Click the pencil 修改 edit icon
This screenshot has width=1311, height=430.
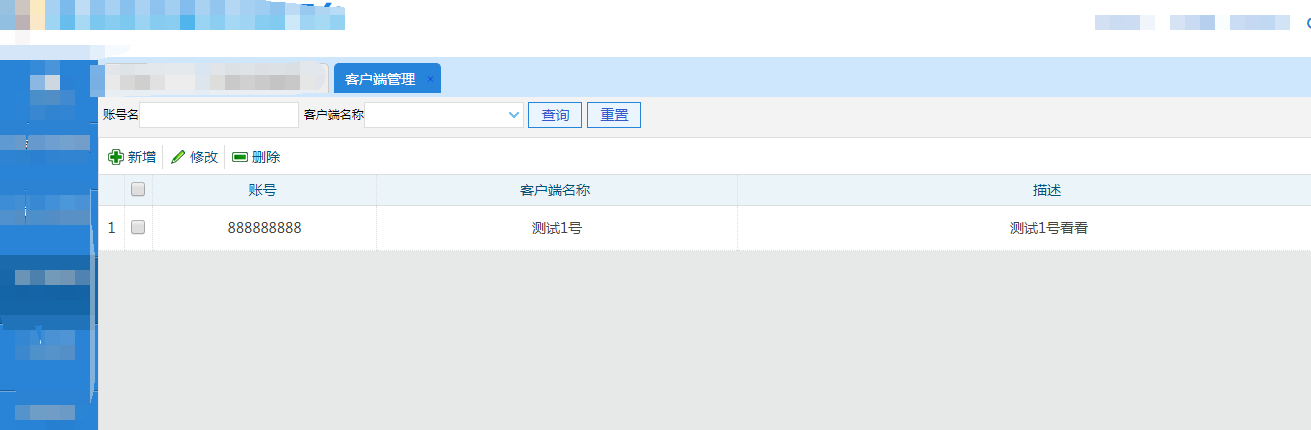tap(178, 157)
